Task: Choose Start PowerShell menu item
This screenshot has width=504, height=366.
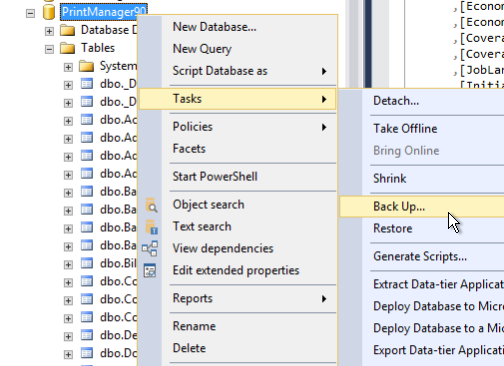Action: (x=237, y=176)
